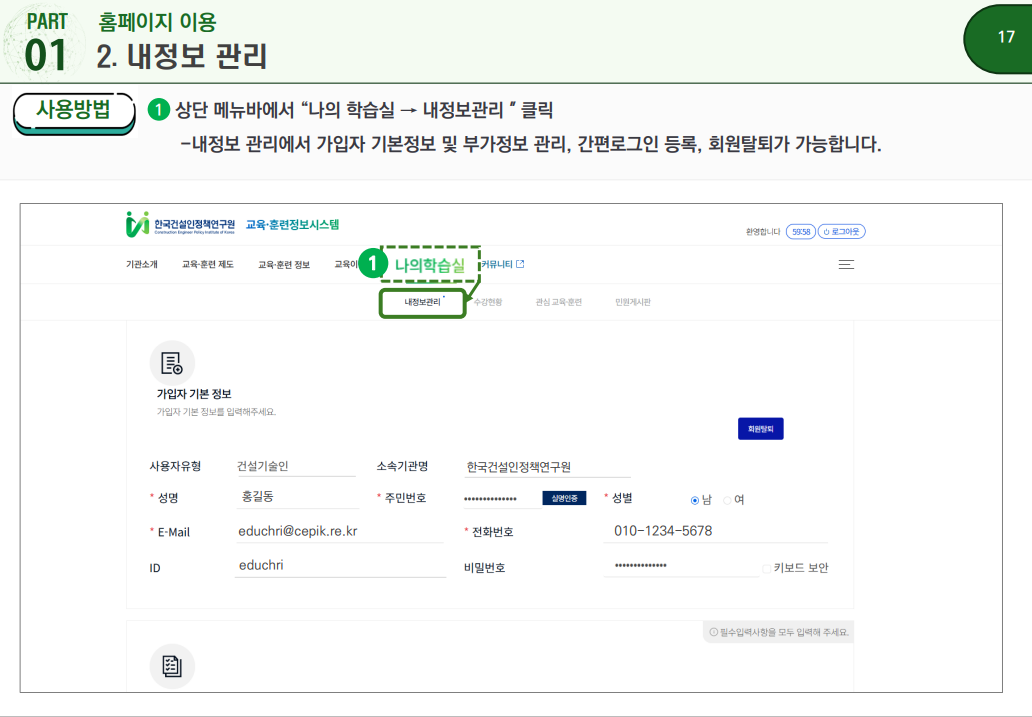Select the 수강현황 submenu tab
The height and width of the screenshot is (717, 1032).
(x=488, y=302)
